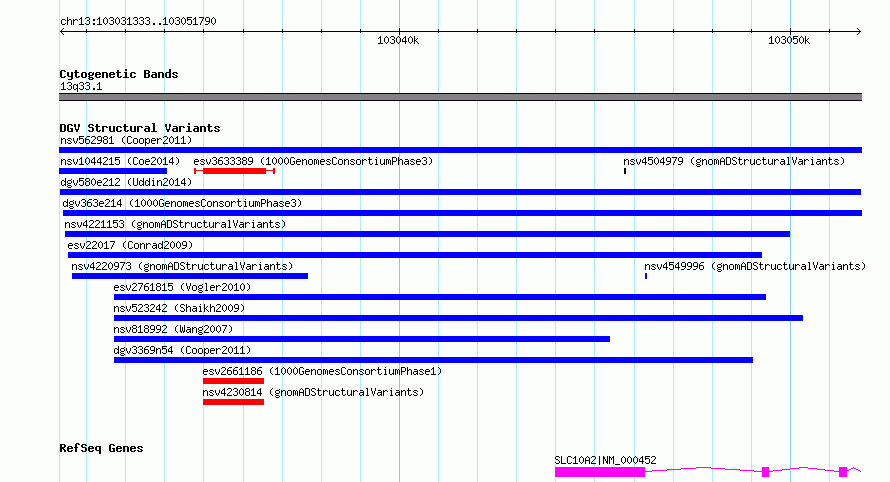Click the DGV Structural Variants track title
This screenshot has height=482, width=890.
coord(140,128)
